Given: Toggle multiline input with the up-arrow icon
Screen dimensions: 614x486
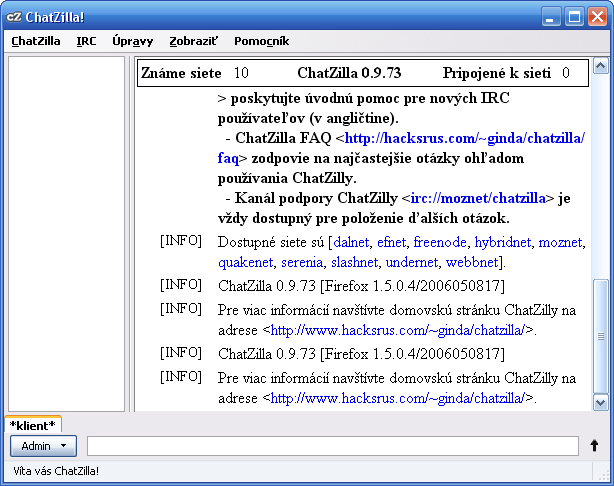Looking at the screenshot, I should click(x=594, y=446).
